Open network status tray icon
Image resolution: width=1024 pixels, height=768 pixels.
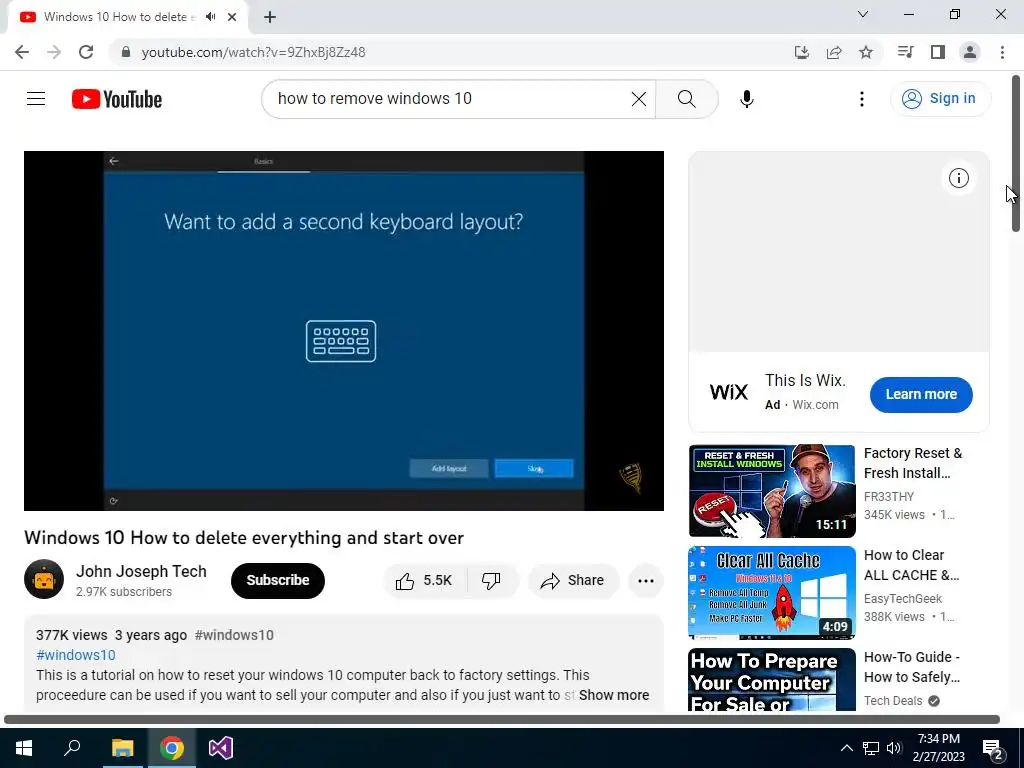871,748
